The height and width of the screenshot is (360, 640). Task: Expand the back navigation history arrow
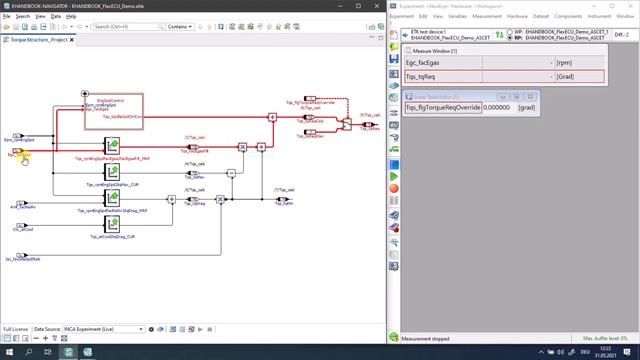click(72, 27)
